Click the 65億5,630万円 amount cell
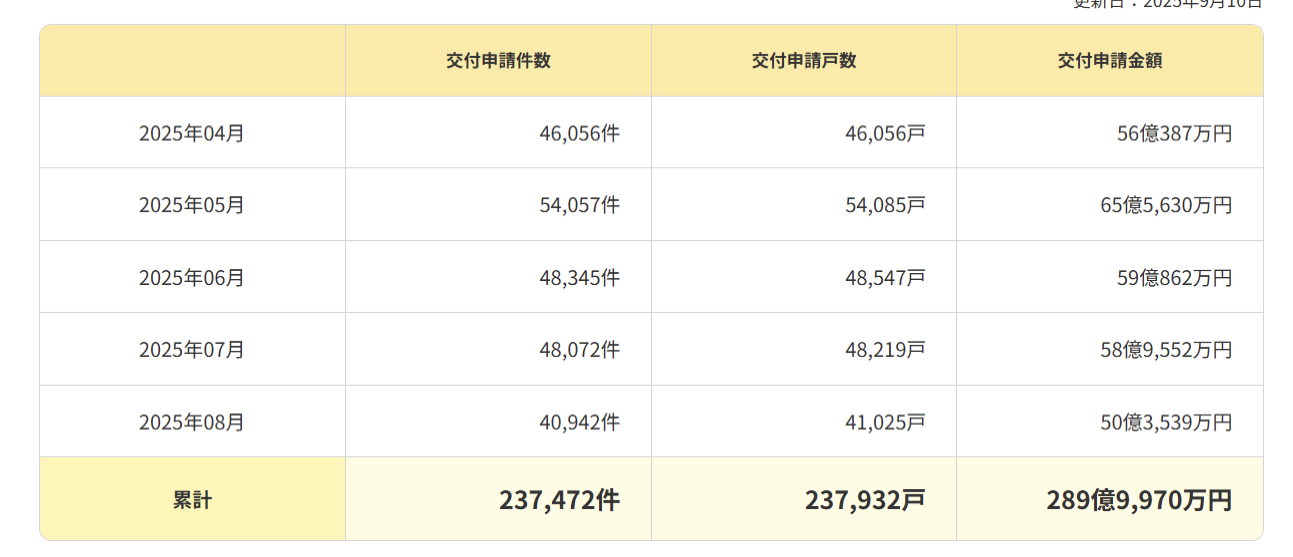The height and width of the screenshot is (557, 1293). (1166, 205)
